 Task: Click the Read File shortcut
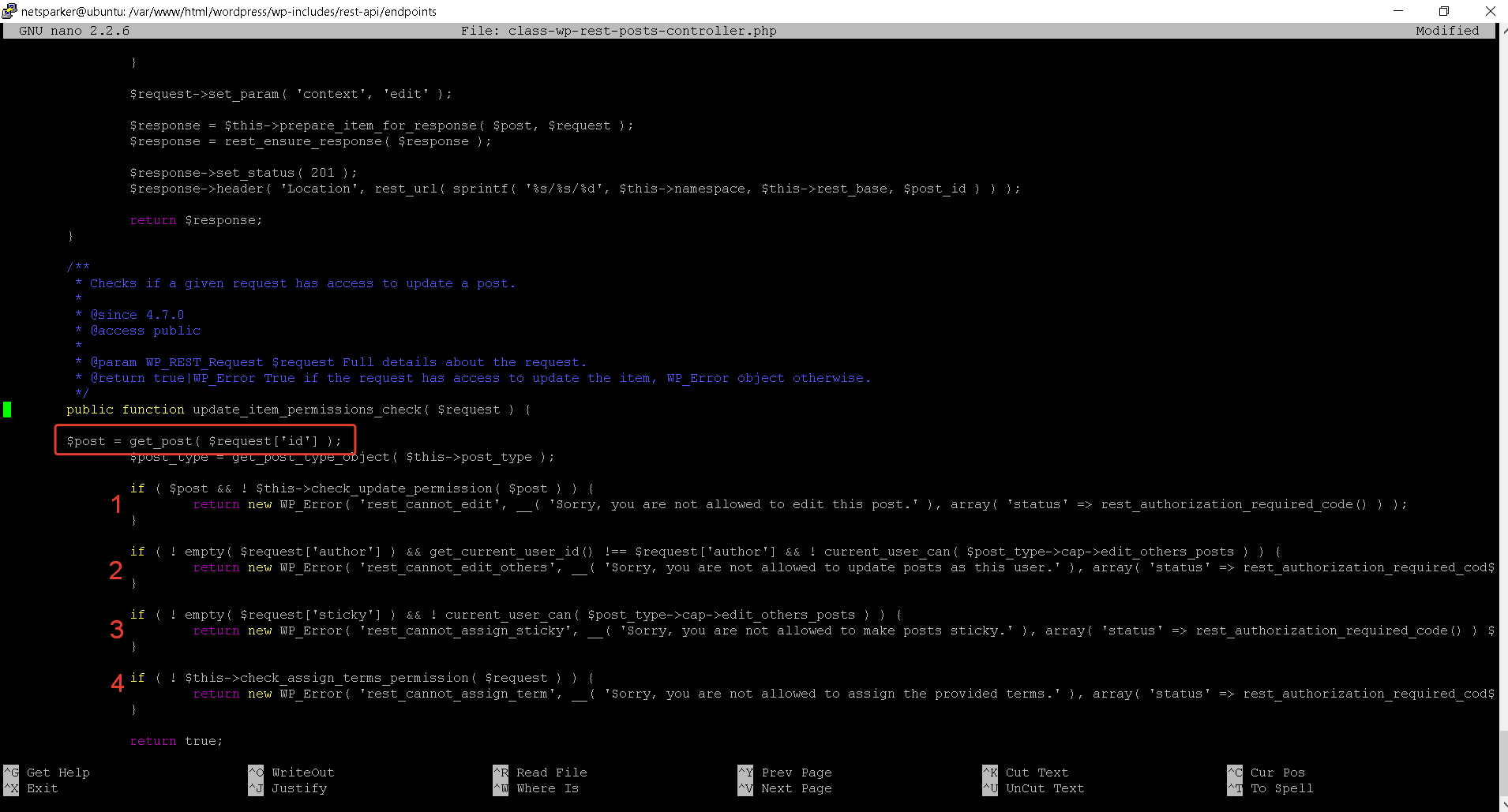pyautogui.click(x=551, y=772)
